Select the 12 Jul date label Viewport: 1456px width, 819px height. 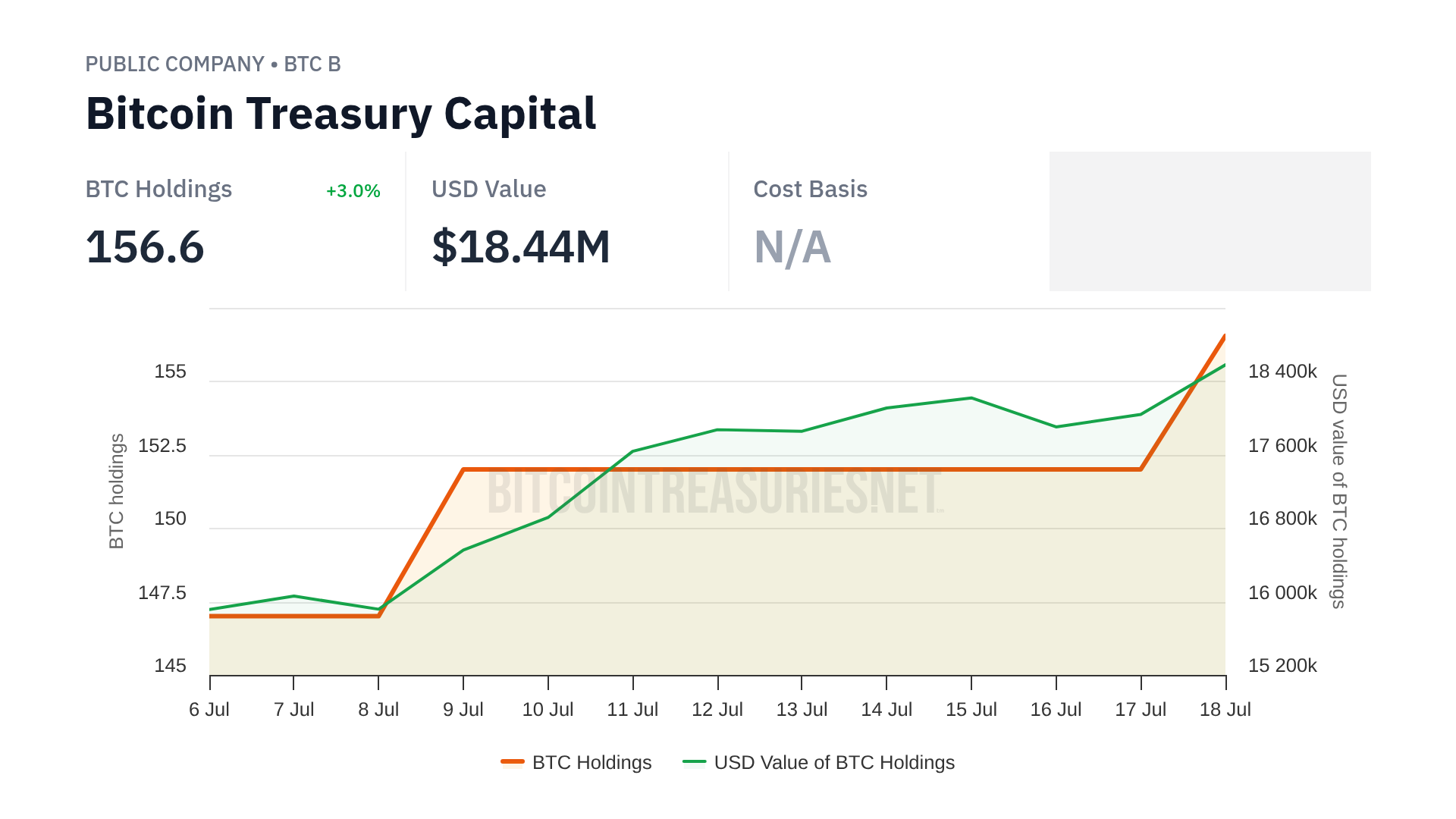click(717, 710)
